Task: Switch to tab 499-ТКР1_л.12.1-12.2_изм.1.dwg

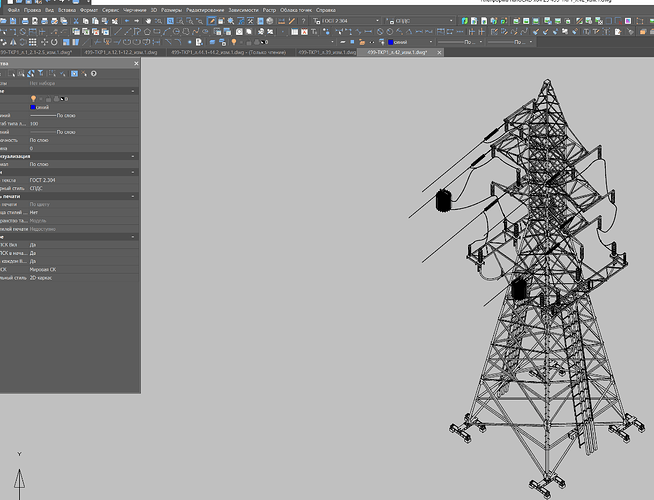Action: point(121,52)
